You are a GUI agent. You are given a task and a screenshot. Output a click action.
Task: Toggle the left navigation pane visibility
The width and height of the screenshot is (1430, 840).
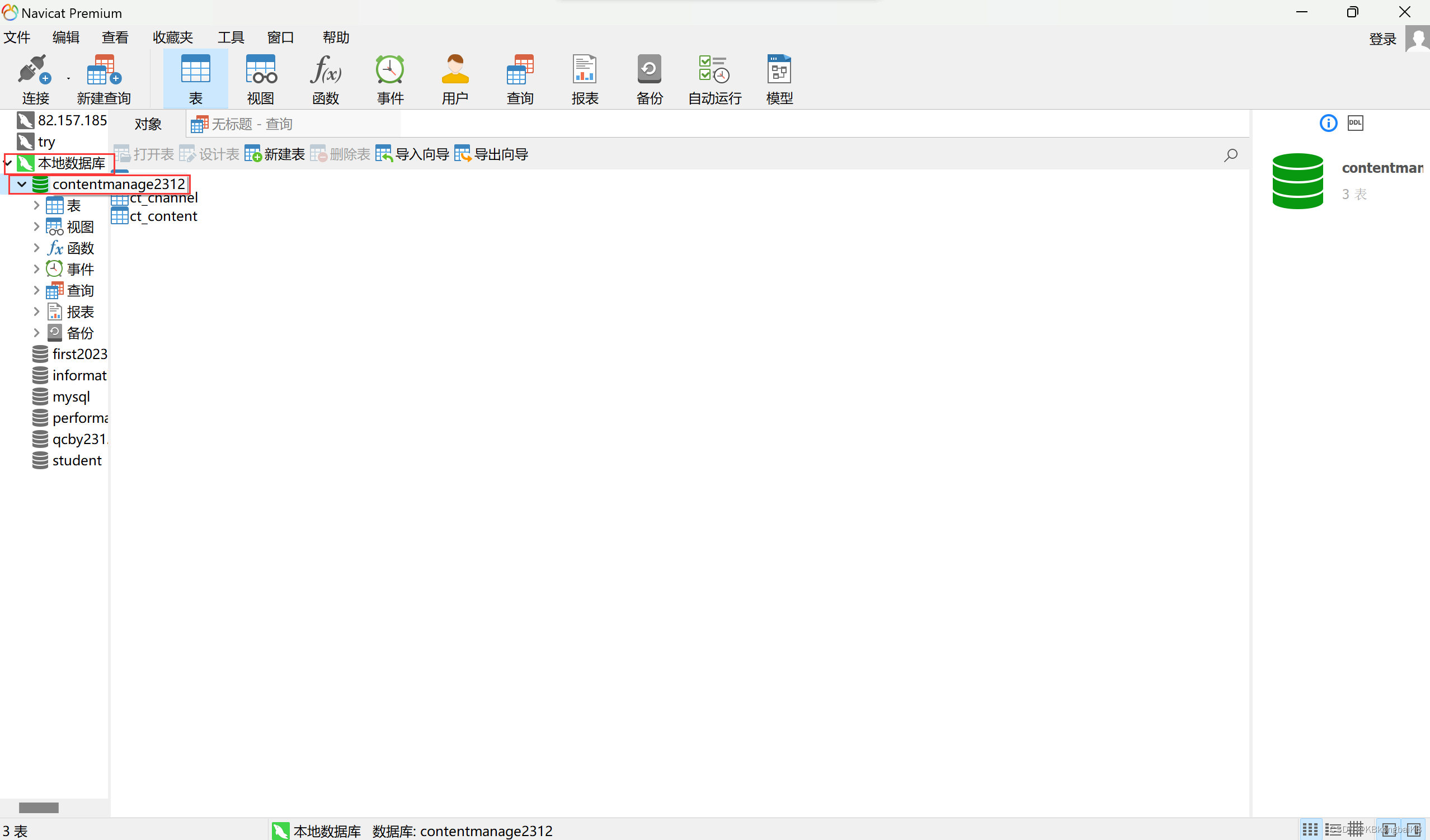(x=1389, y=830)
